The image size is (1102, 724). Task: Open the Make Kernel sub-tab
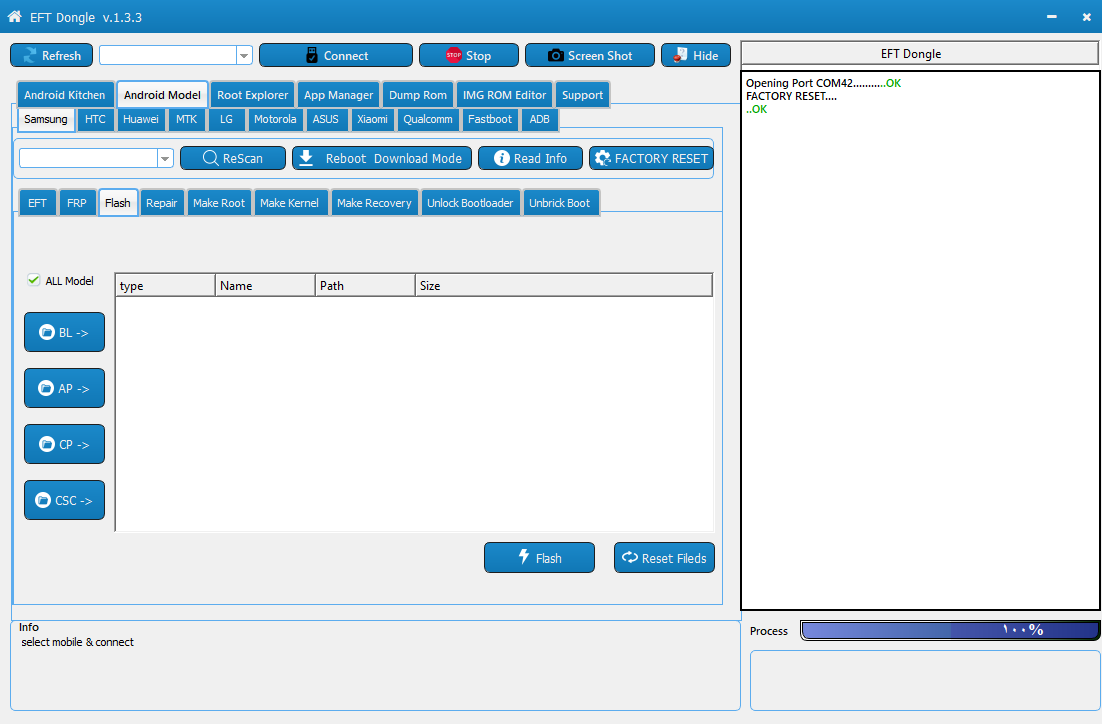tap(290, 202)
